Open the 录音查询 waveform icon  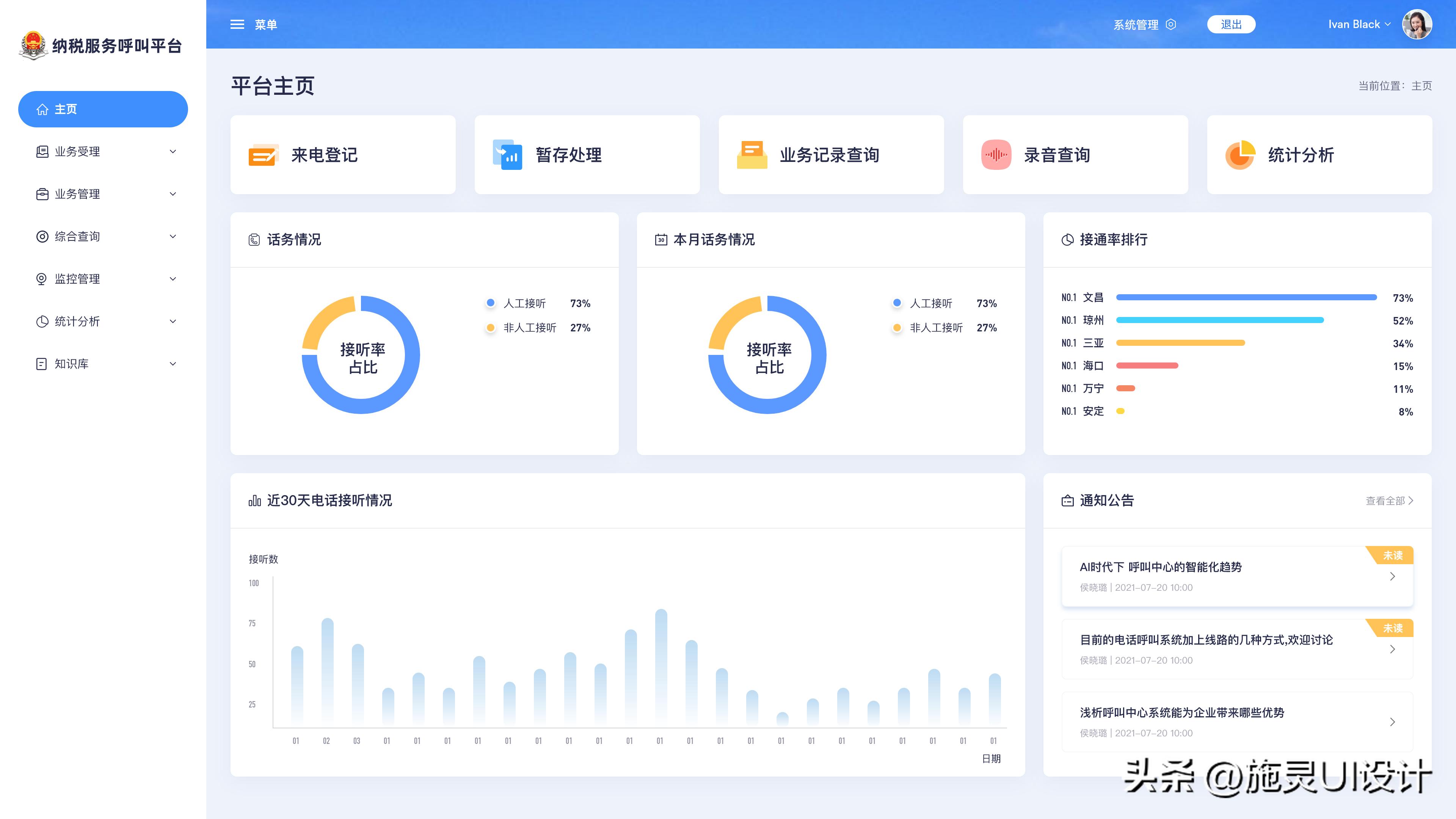click(x=996, y=155)
